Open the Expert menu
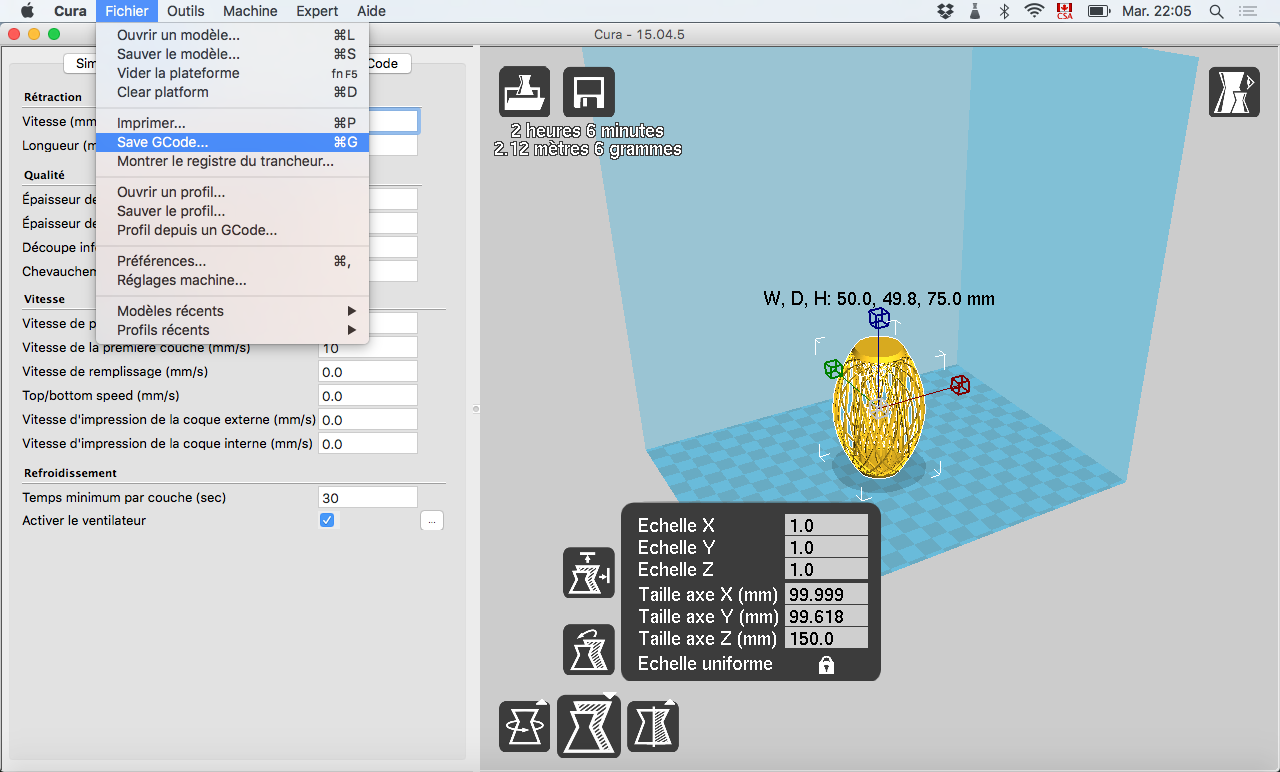 (x=317, y=11)
